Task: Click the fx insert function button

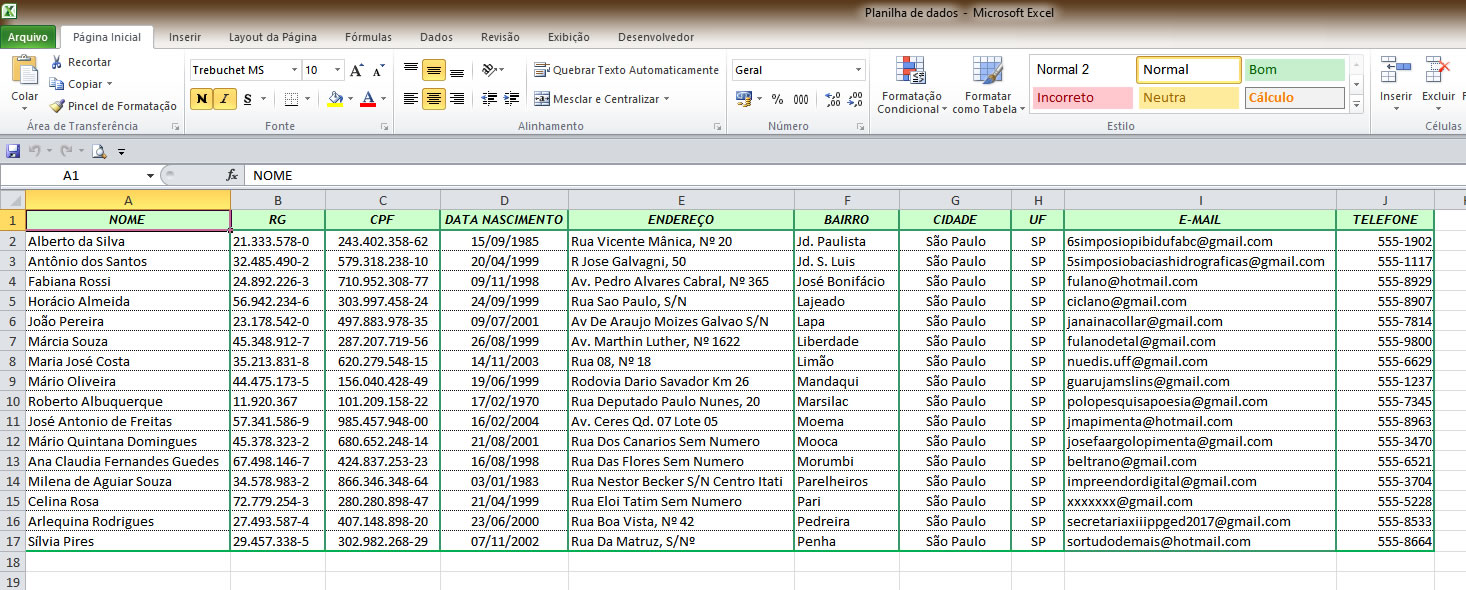Action: click(231, 175)
